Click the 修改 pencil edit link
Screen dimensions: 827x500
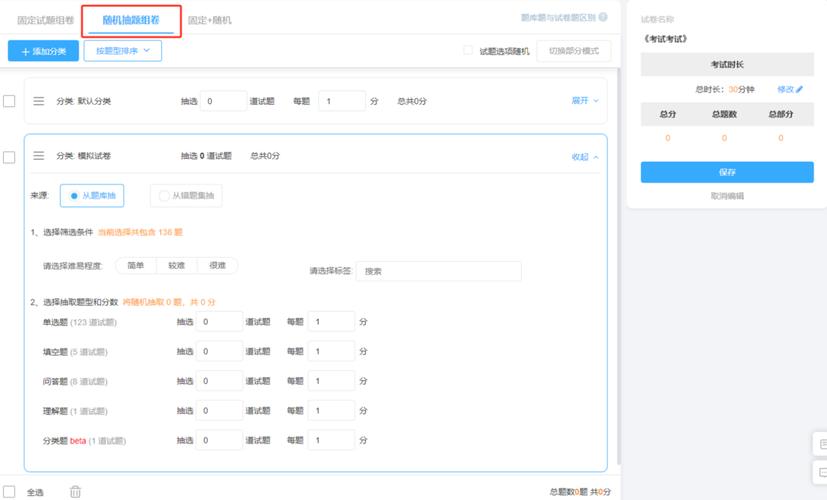coord(790,89)
